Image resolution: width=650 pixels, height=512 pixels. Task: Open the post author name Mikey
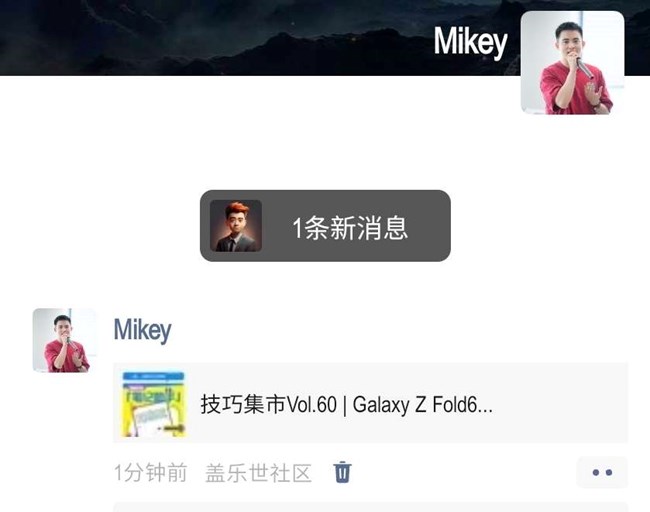tap(143, 330)
